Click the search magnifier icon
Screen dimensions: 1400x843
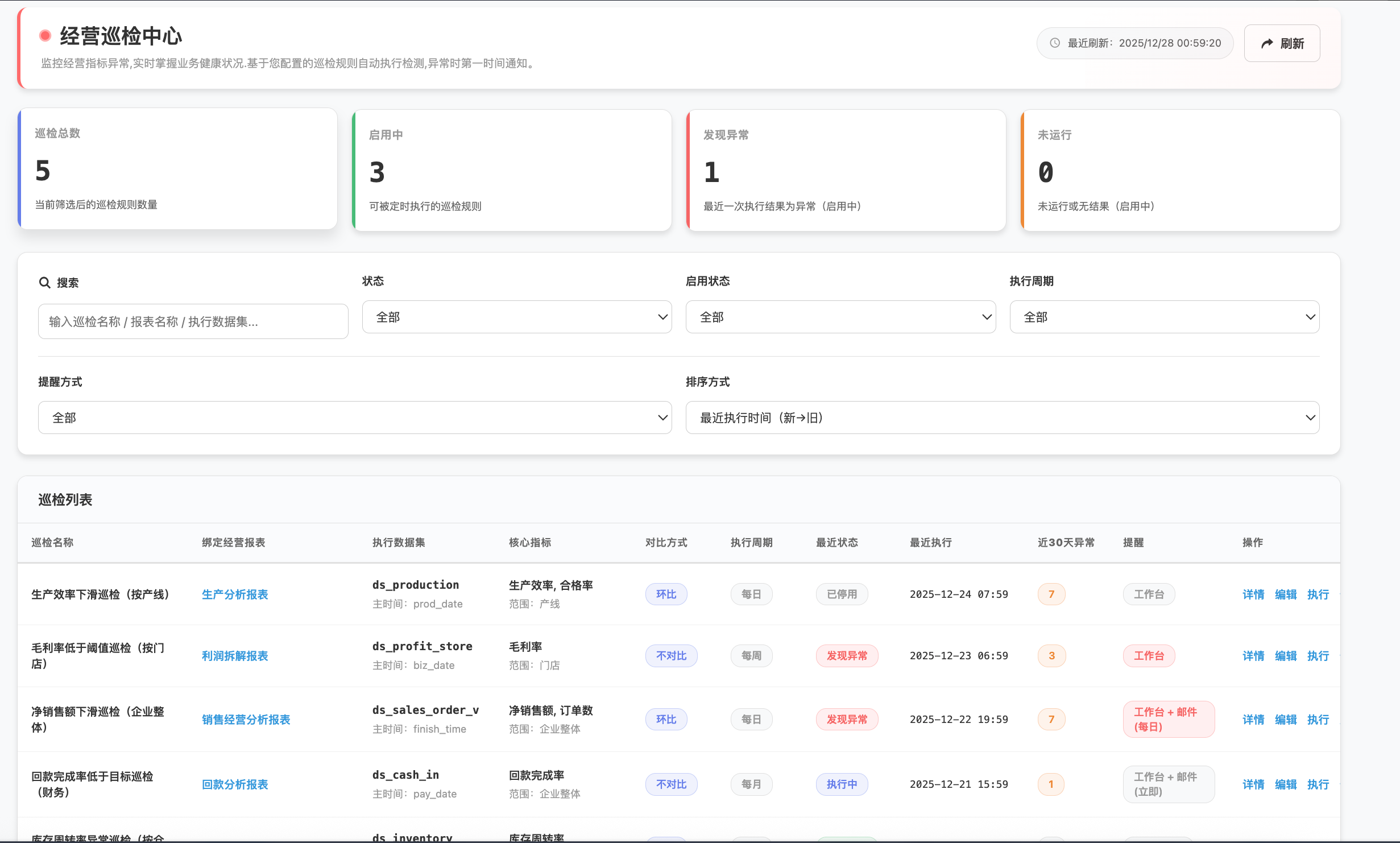click(x=45, y=282)
